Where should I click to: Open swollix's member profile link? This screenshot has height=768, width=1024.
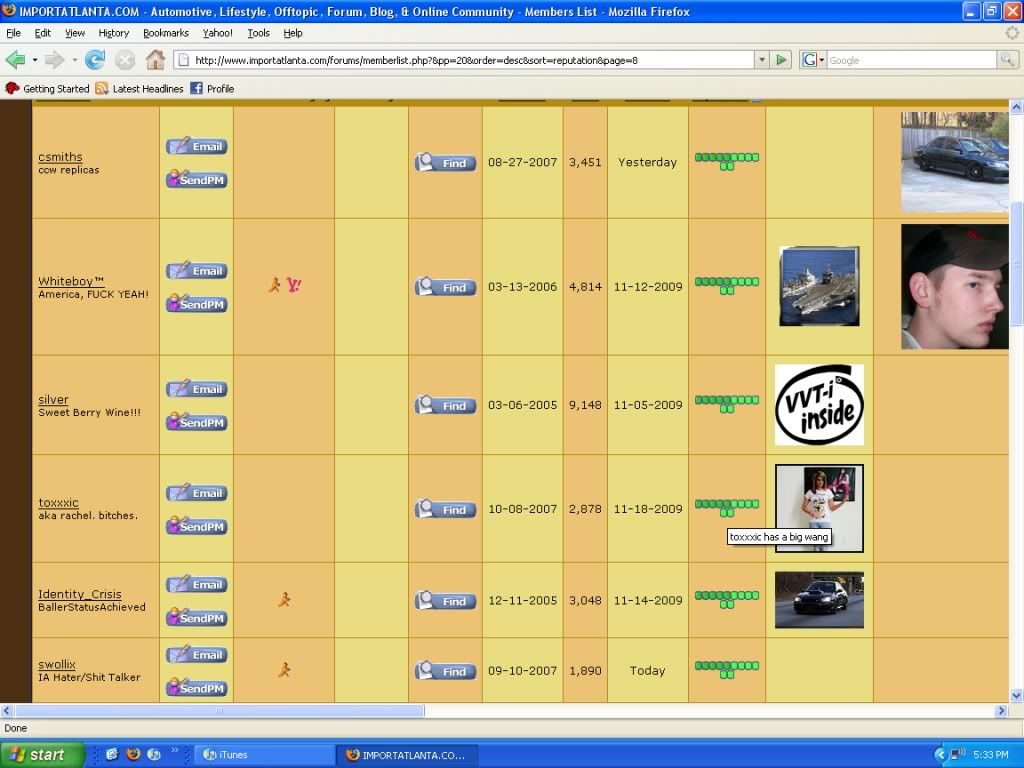pos(57,664)
